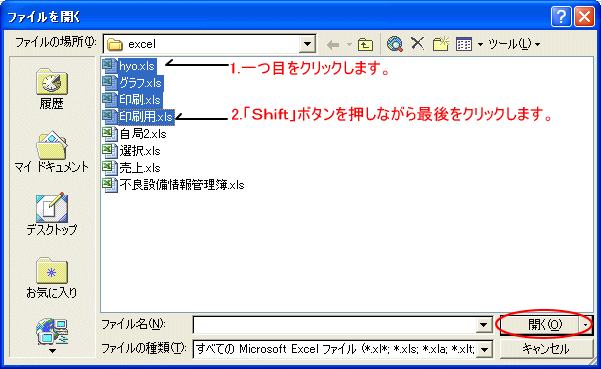This screenshot has width=601, height=369.
Task: Select the file 選択.xls
Action: point(140,151)
